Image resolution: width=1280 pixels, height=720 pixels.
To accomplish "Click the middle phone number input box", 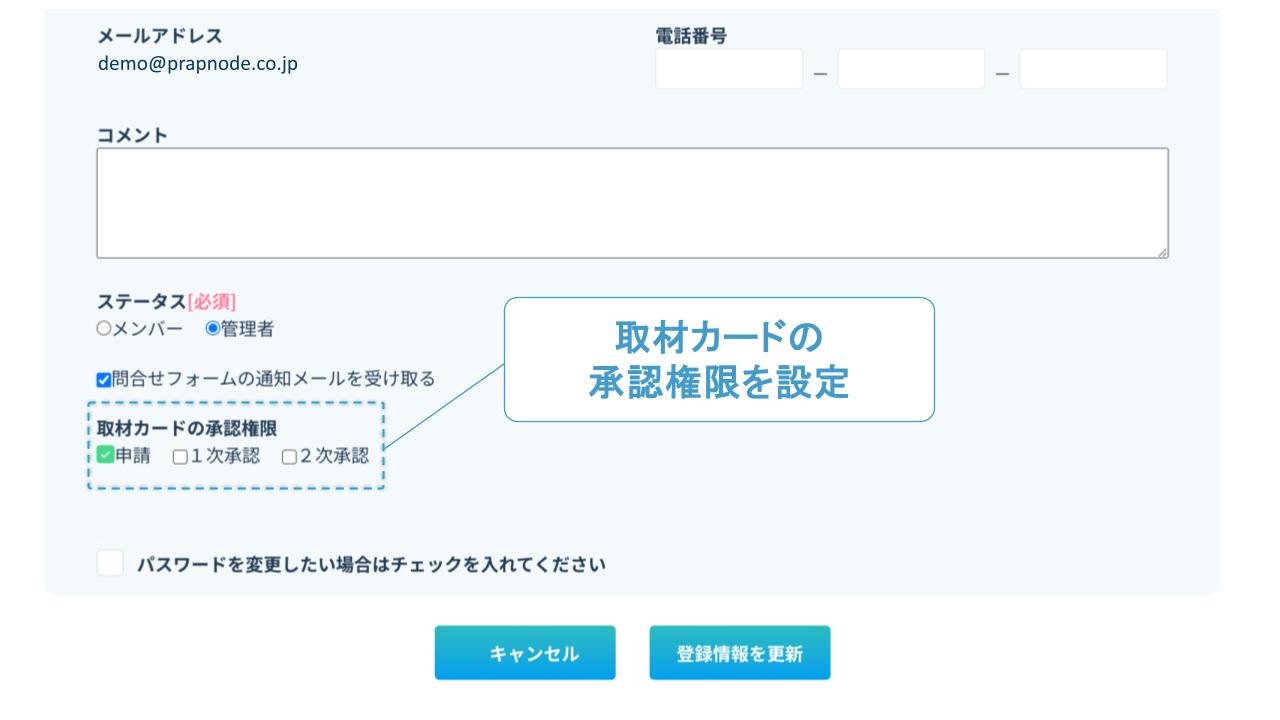I will [x=911, y=69].
